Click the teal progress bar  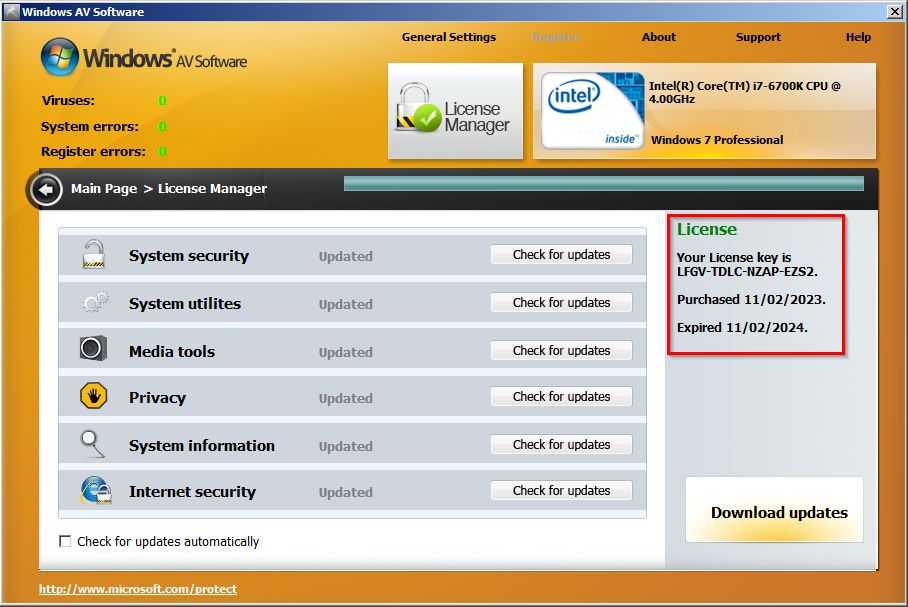point(603,184)
